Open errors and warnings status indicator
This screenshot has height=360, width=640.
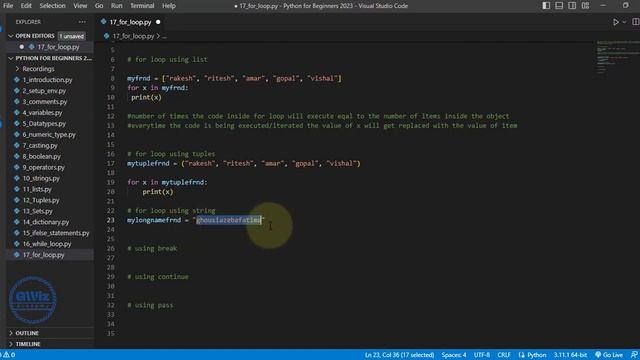point(9,355)
